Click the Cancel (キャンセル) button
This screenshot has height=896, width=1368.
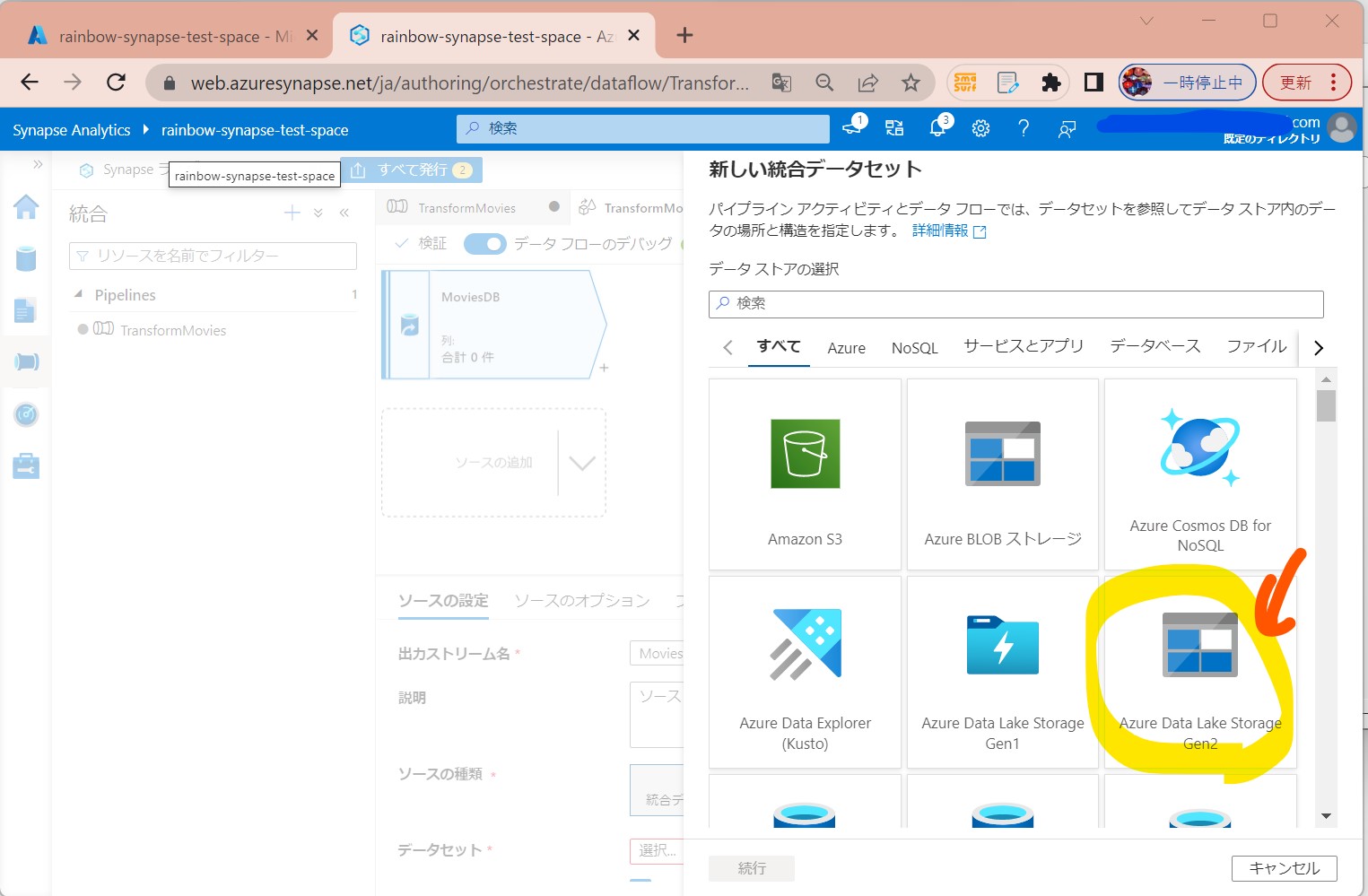tap(1285, 868)
